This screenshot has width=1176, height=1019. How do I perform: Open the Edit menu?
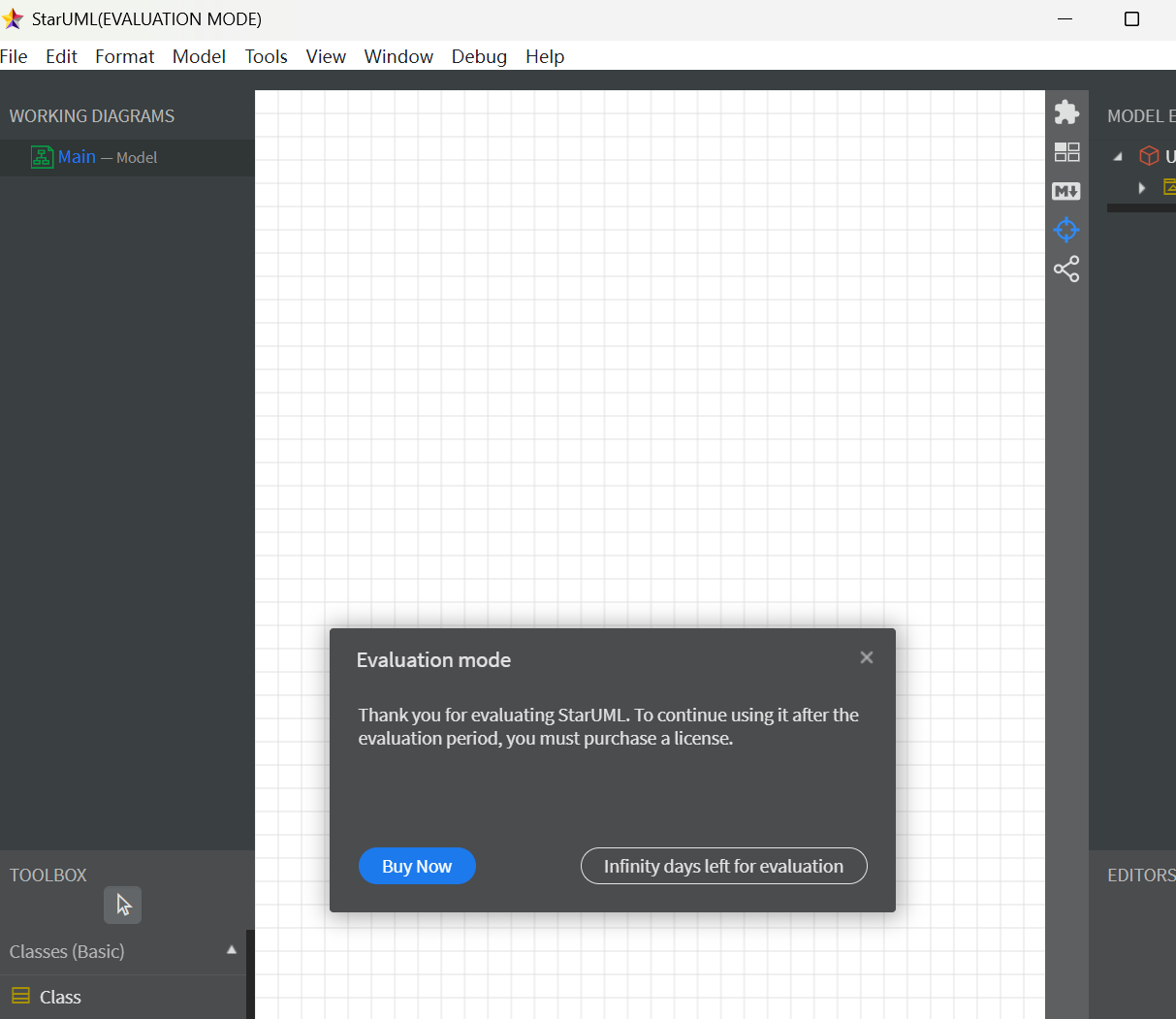click(x=61, y=56)
